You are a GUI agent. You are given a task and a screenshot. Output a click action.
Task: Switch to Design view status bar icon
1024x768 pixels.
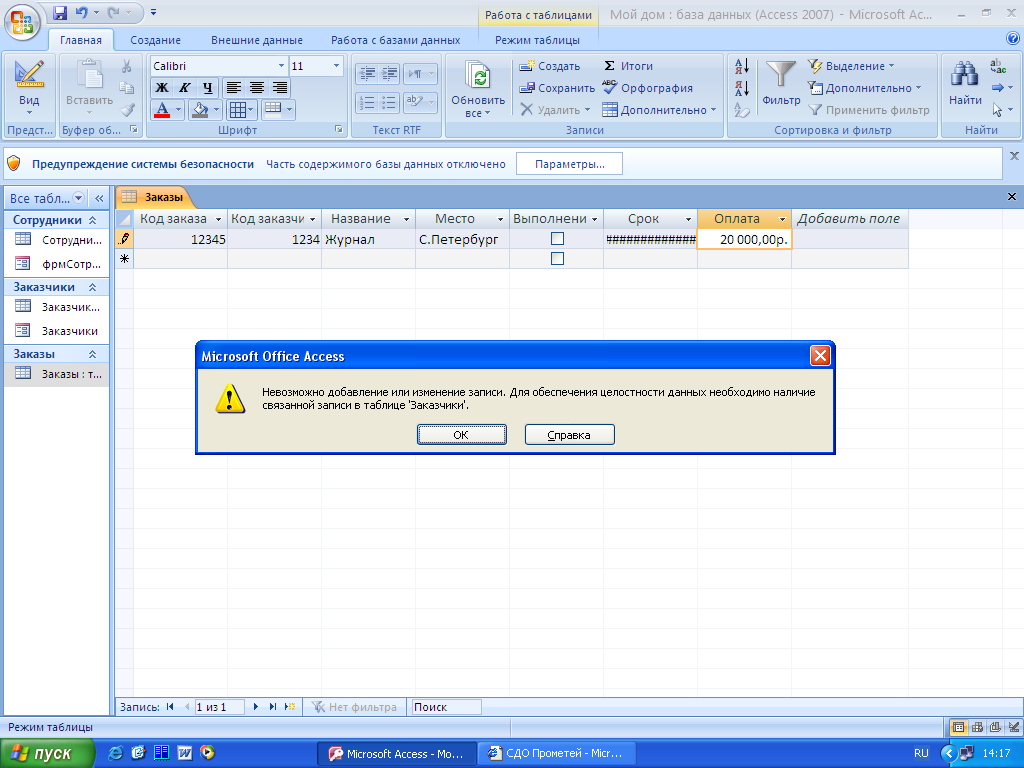[1014, 727]
